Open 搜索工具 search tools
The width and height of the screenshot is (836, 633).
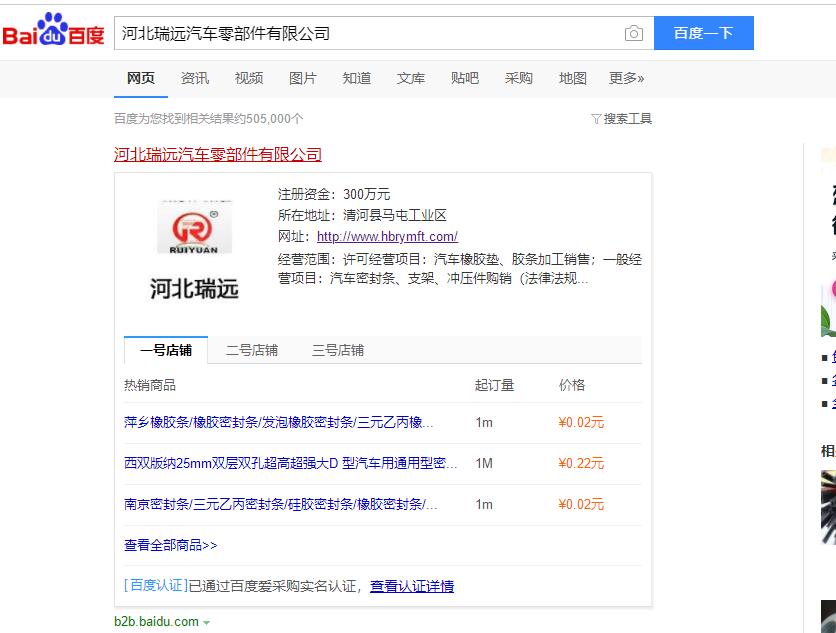coord(628,118)
